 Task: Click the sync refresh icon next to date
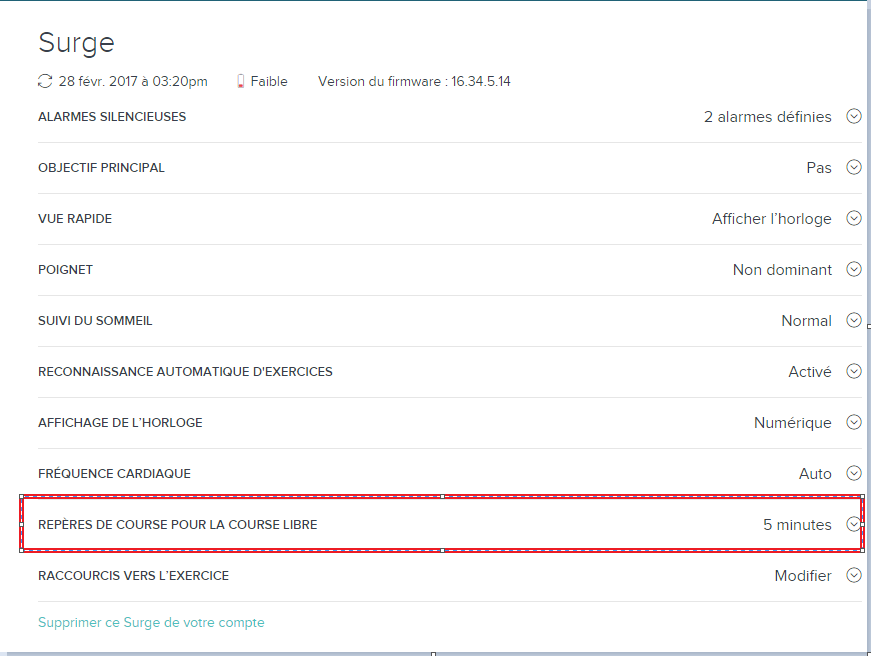point(45,81)
